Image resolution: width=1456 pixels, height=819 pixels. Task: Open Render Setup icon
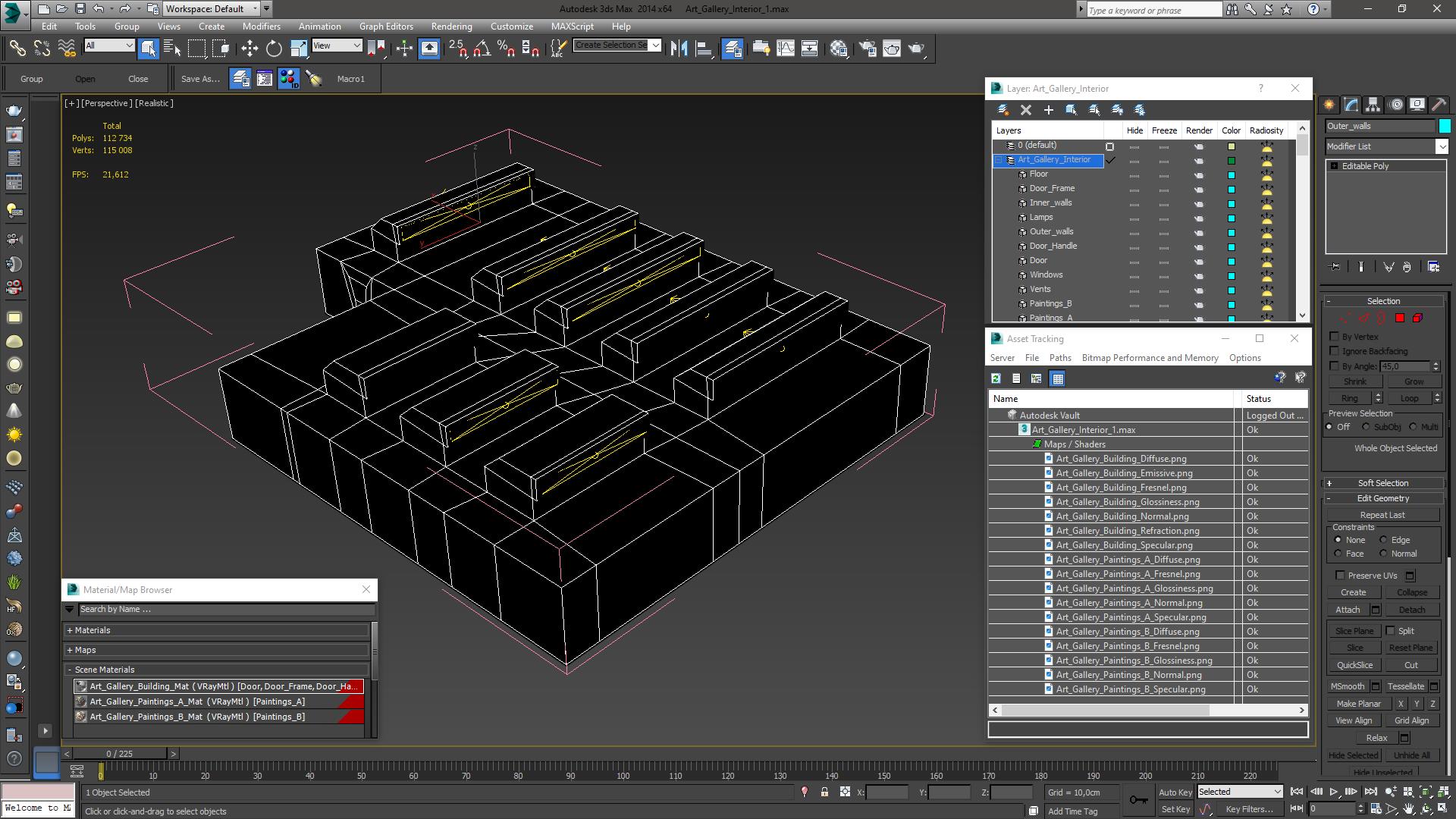[868, 49]
